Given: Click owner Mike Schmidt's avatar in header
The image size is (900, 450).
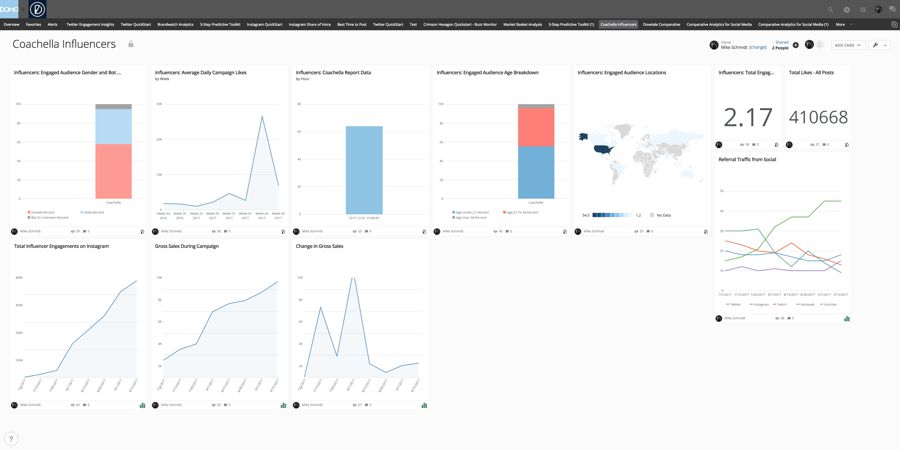Looking at the screenshot, I should tap(714, 45).
